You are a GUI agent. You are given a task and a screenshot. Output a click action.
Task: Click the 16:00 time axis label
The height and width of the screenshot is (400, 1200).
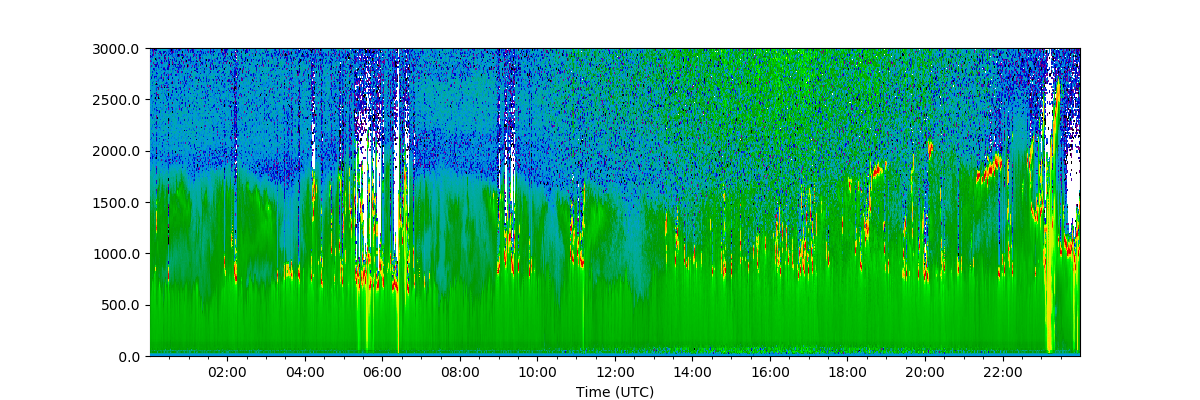point(770,372)
